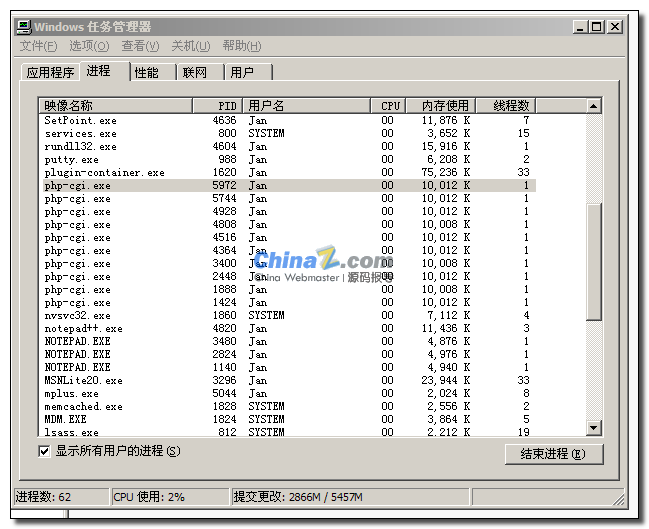Select the lsass.exe process
649x529 pixels.
(287, 432)
